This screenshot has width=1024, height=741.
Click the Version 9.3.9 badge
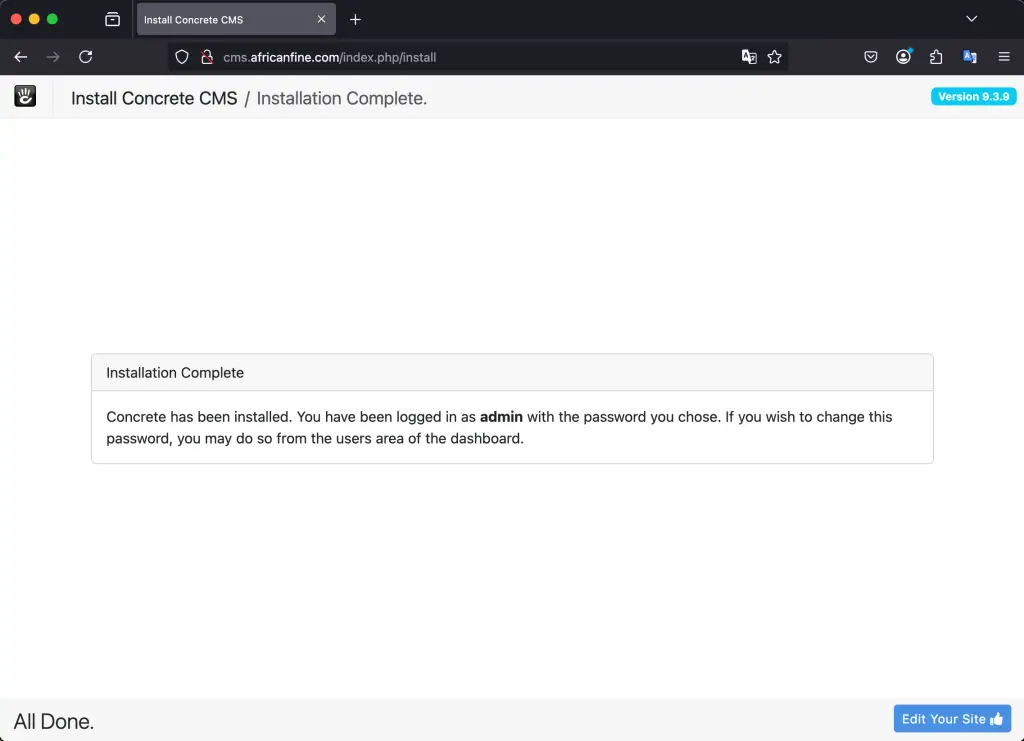pos(973,96)
